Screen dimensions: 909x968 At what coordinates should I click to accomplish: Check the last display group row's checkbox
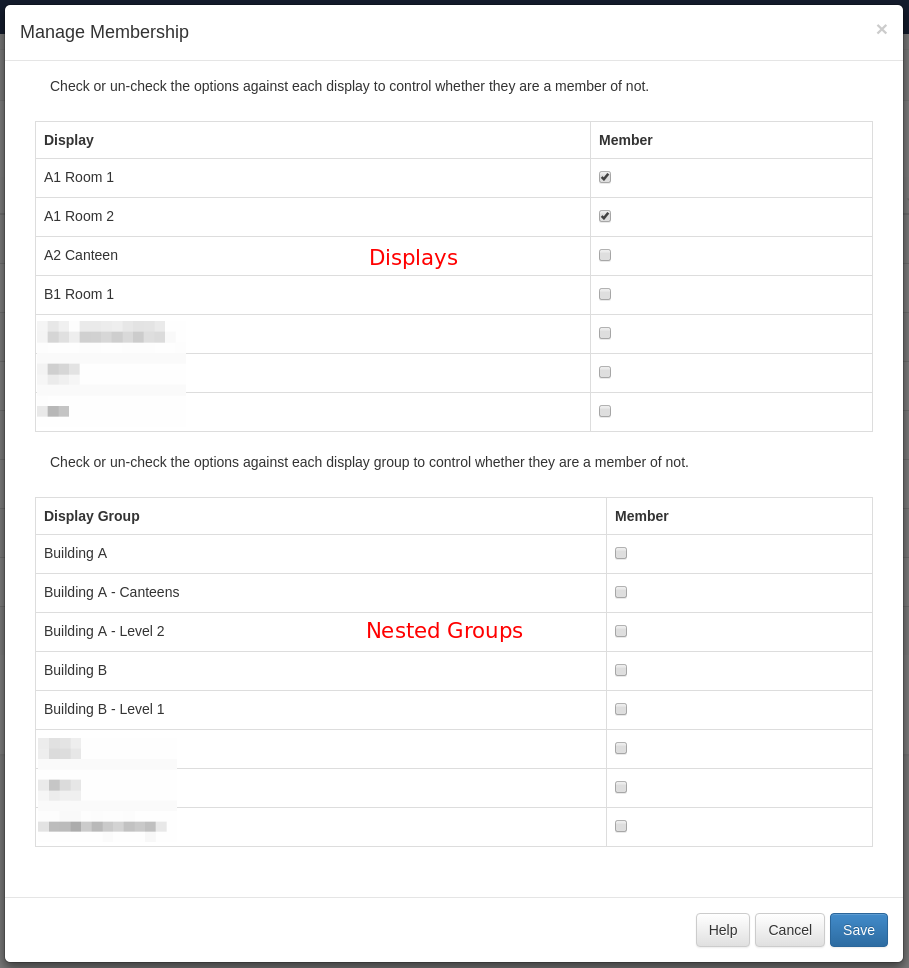tap(621, 826)
